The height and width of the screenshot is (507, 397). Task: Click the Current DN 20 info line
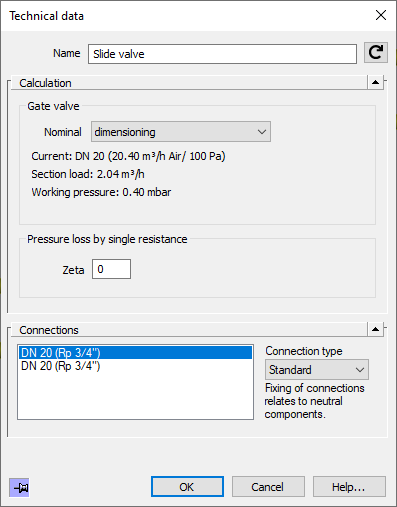(128, 156)
